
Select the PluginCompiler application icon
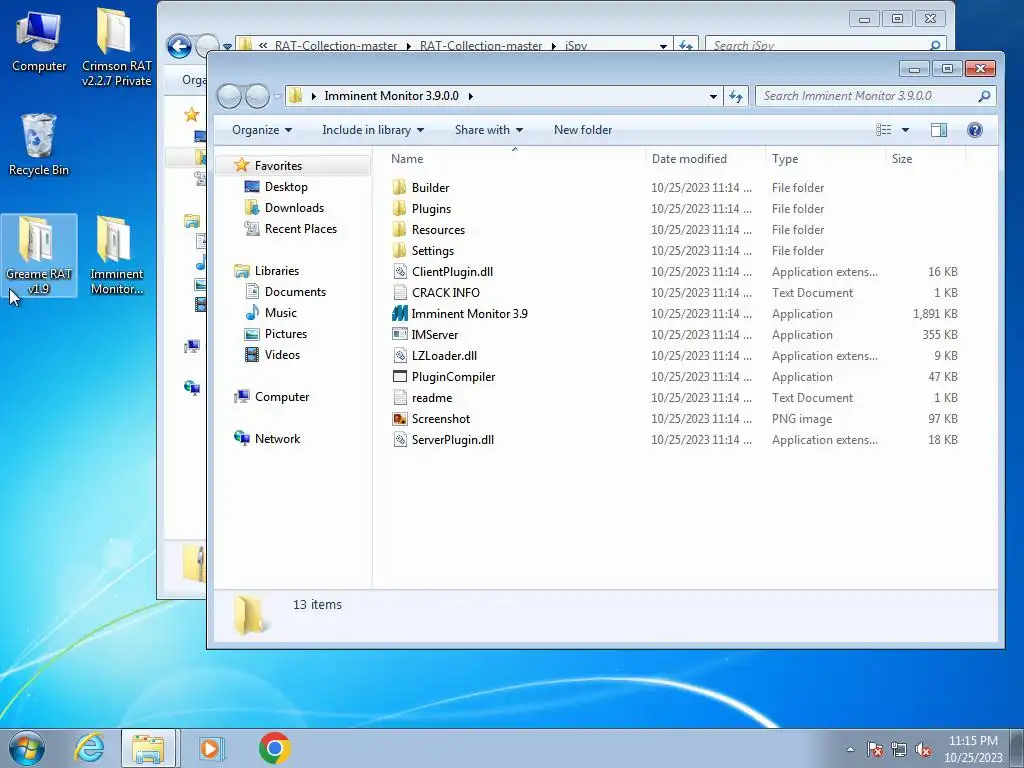(x=400, y=376)
